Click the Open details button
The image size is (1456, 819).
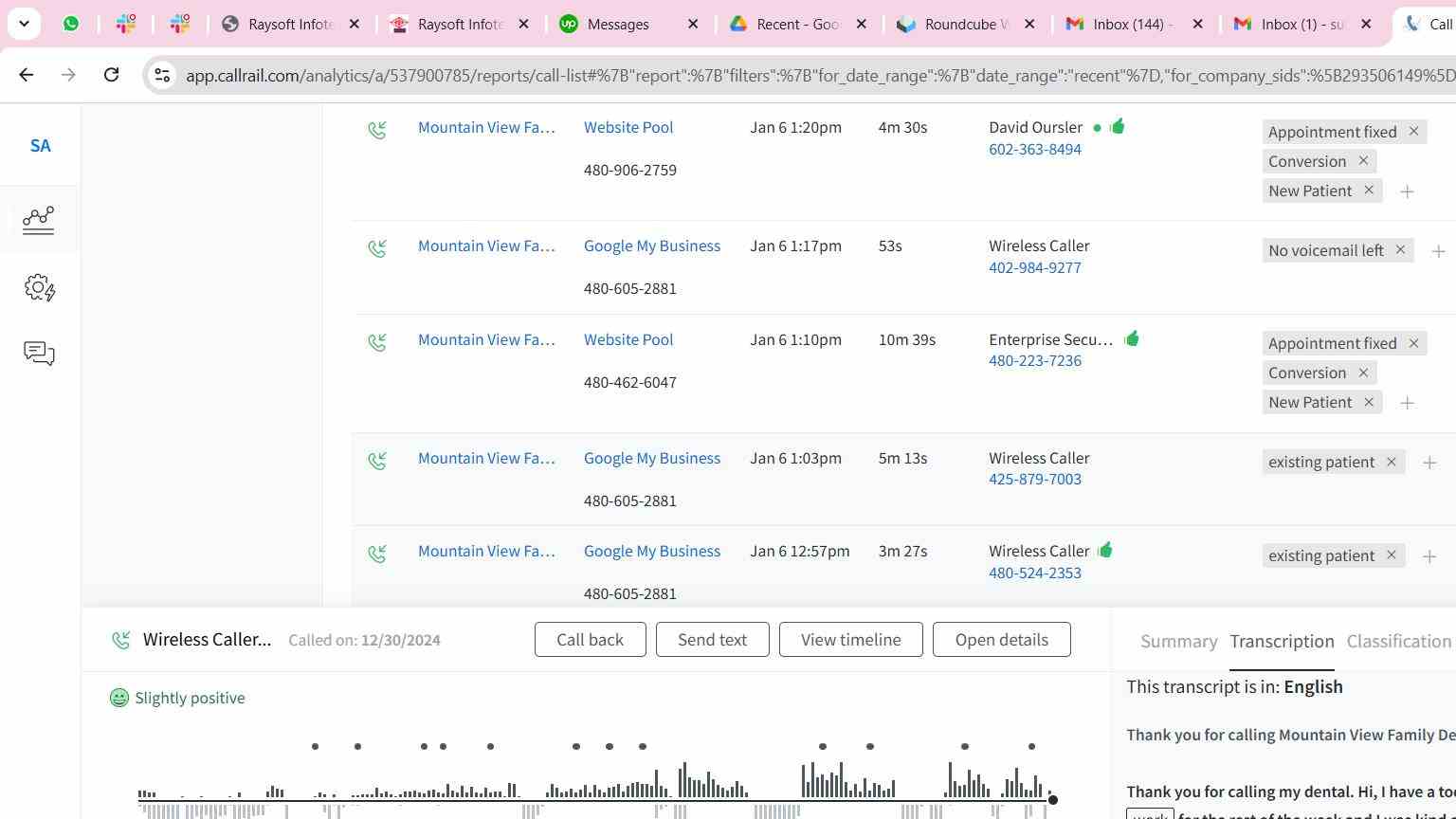pos(1001,640)
